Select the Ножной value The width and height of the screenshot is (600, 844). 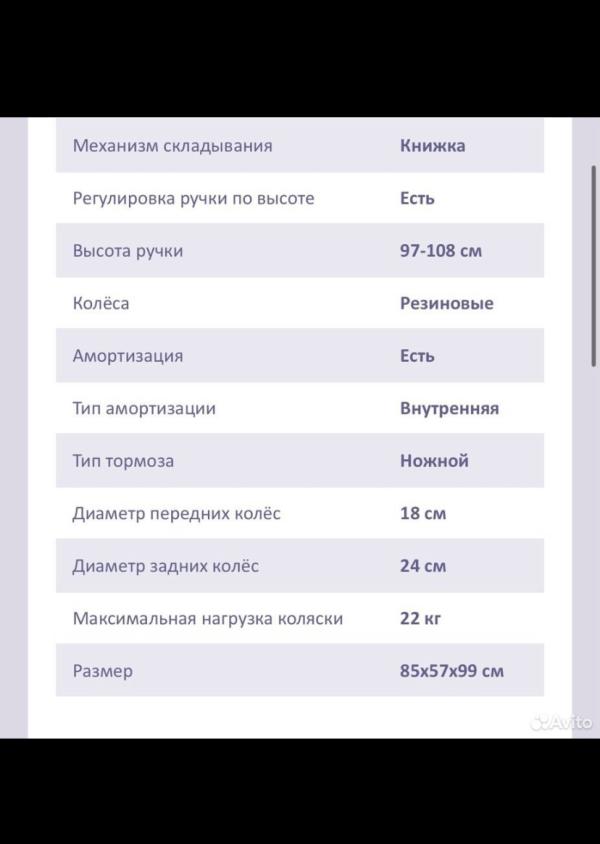coord(434,461)
